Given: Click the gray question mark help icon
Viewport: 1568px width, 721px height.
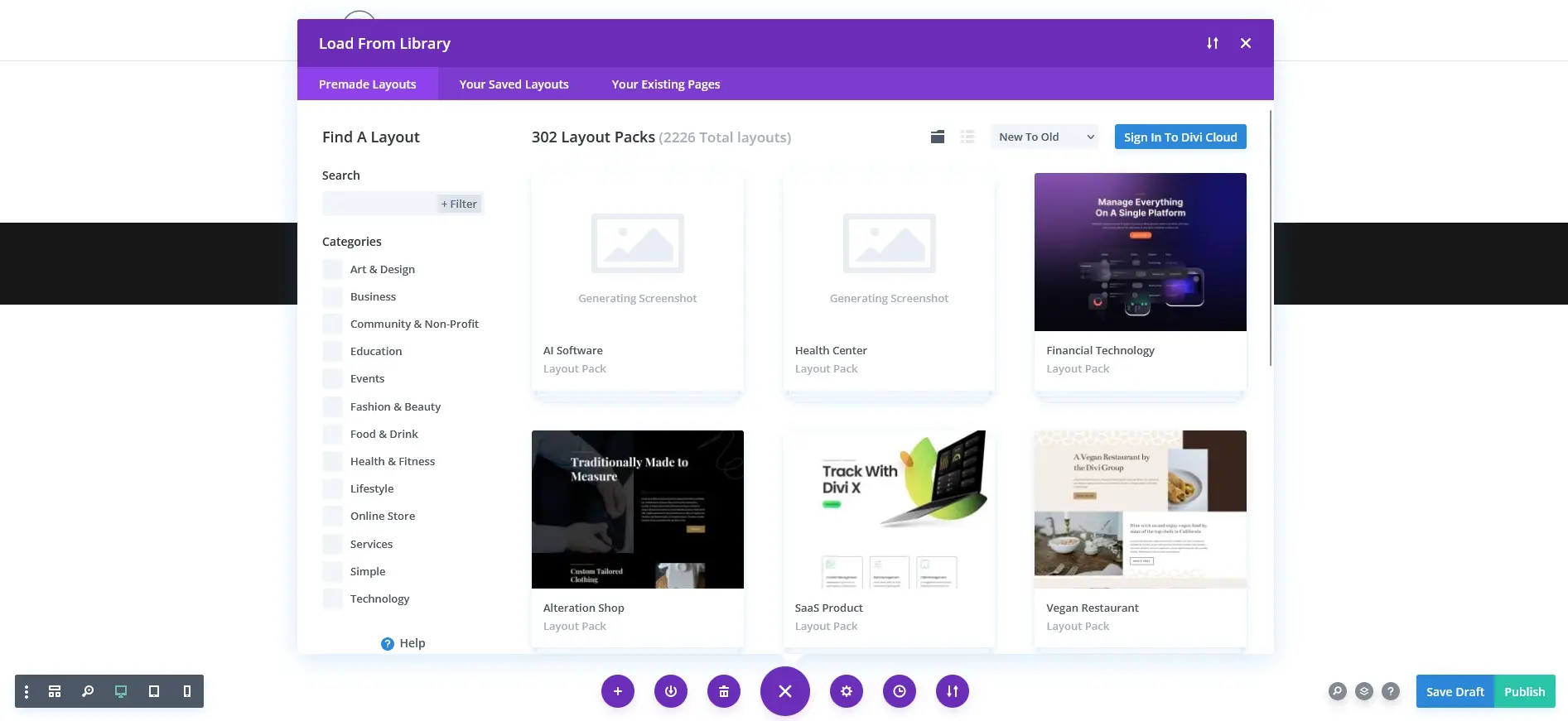Looking at the screenshot, I should click(1391, 691).
